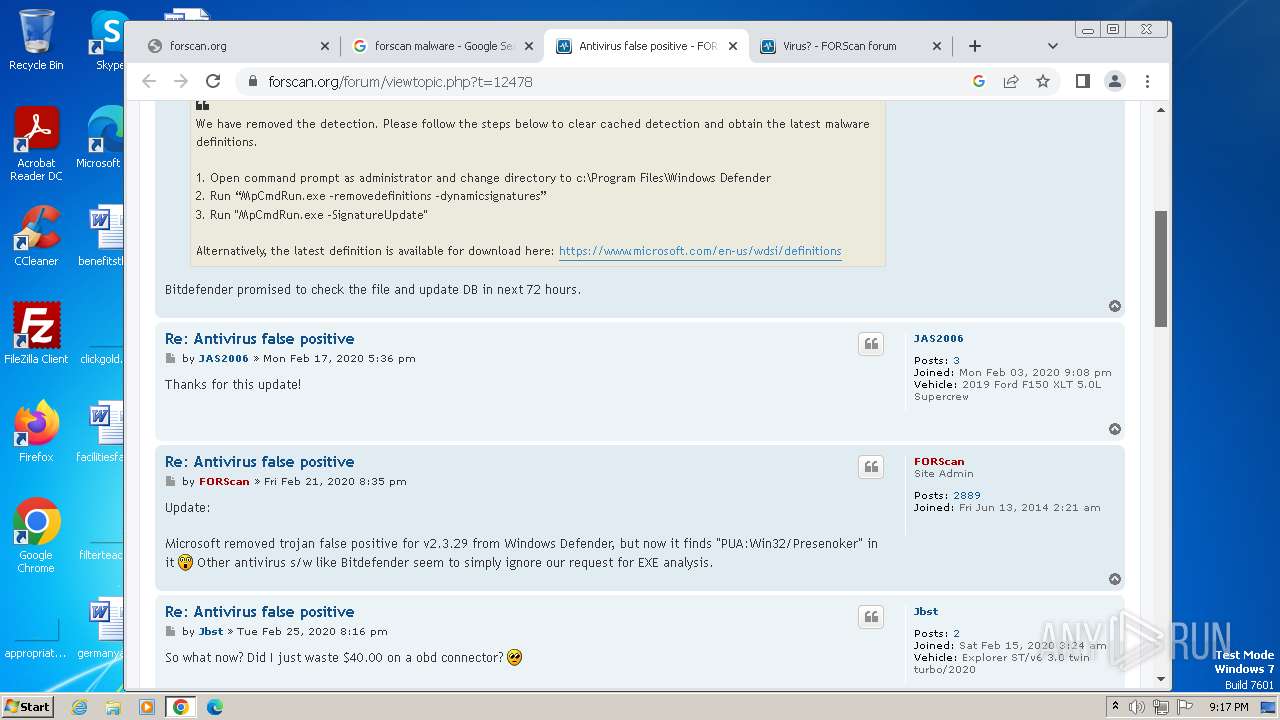Open a new browser tab
This screenshot has width=1280, height=720.
pos(975,46)
